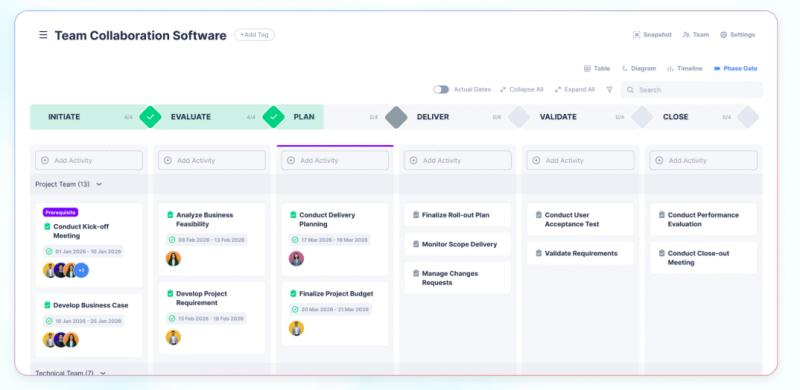Image resolution: width=800 pixels, height=390 pixels.
Task: Click the green checkmark gate after INITIATE
Action: tap(150, 117)
